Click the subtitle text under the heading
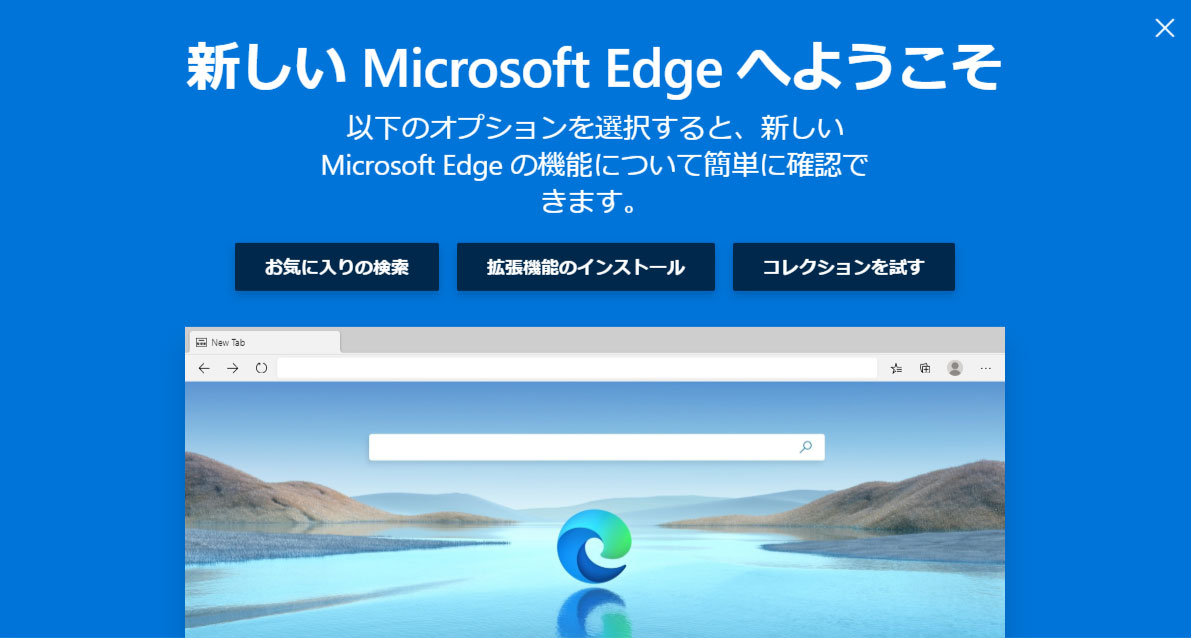Viewport: 1191px width, 638px height. [595, 165]
